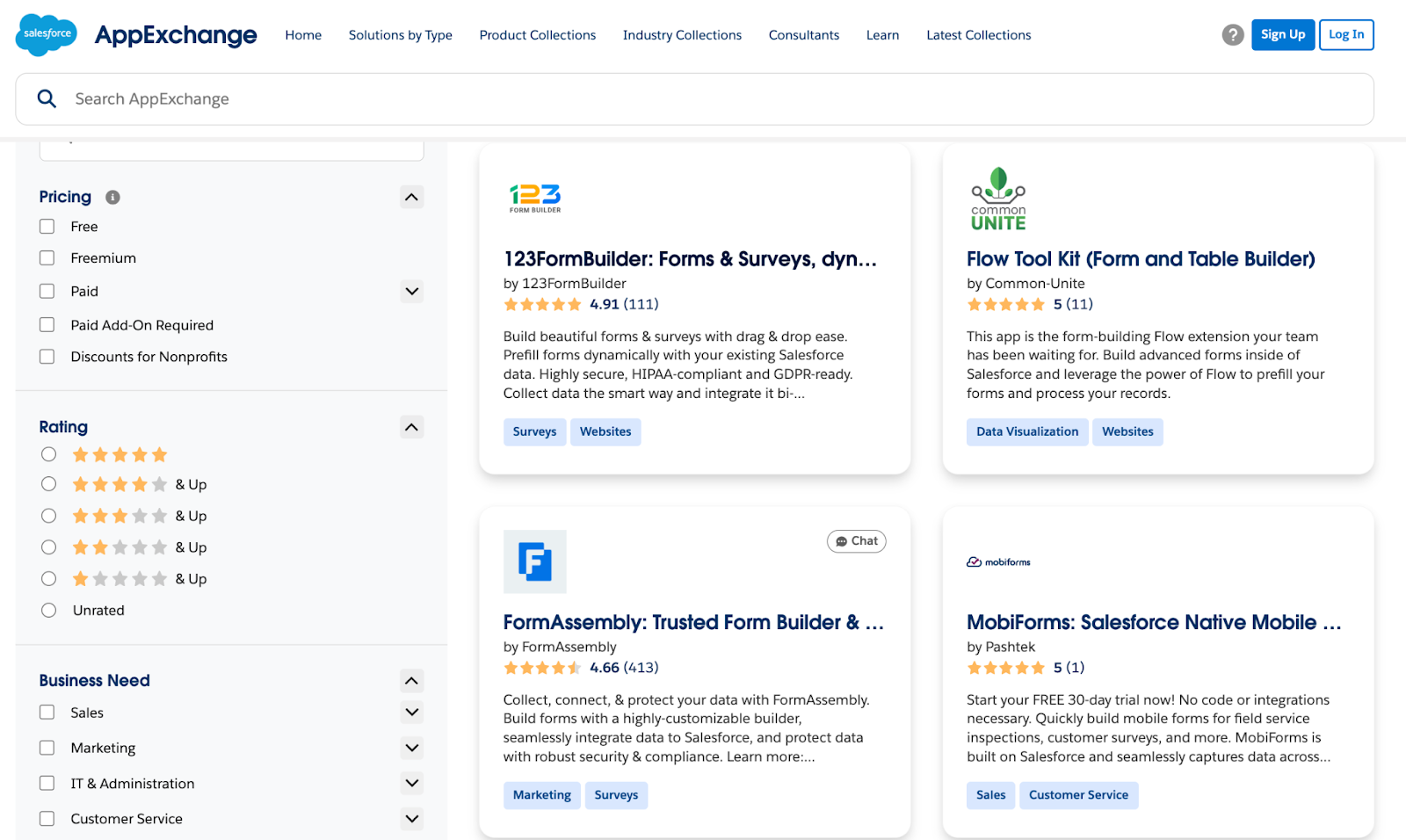Open Flow Tool Kit listing title
This screenshot has height=840, width=1406.
[1141, 259]
